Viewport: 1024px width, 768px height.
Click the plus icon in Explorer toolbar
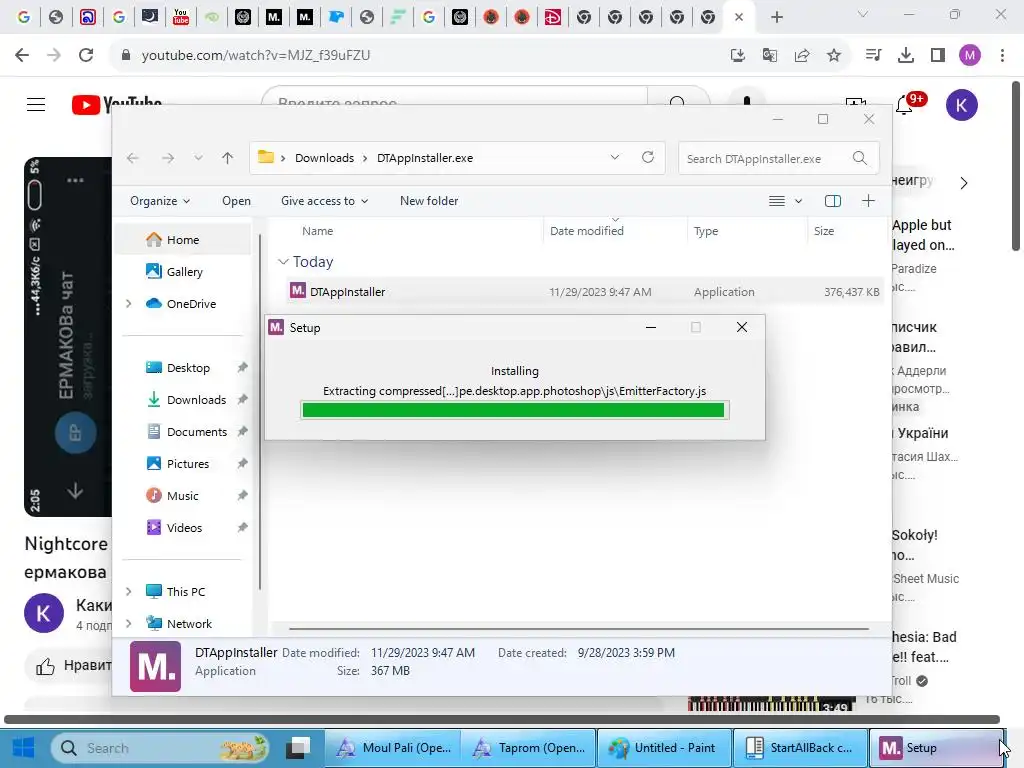(868, 201)
